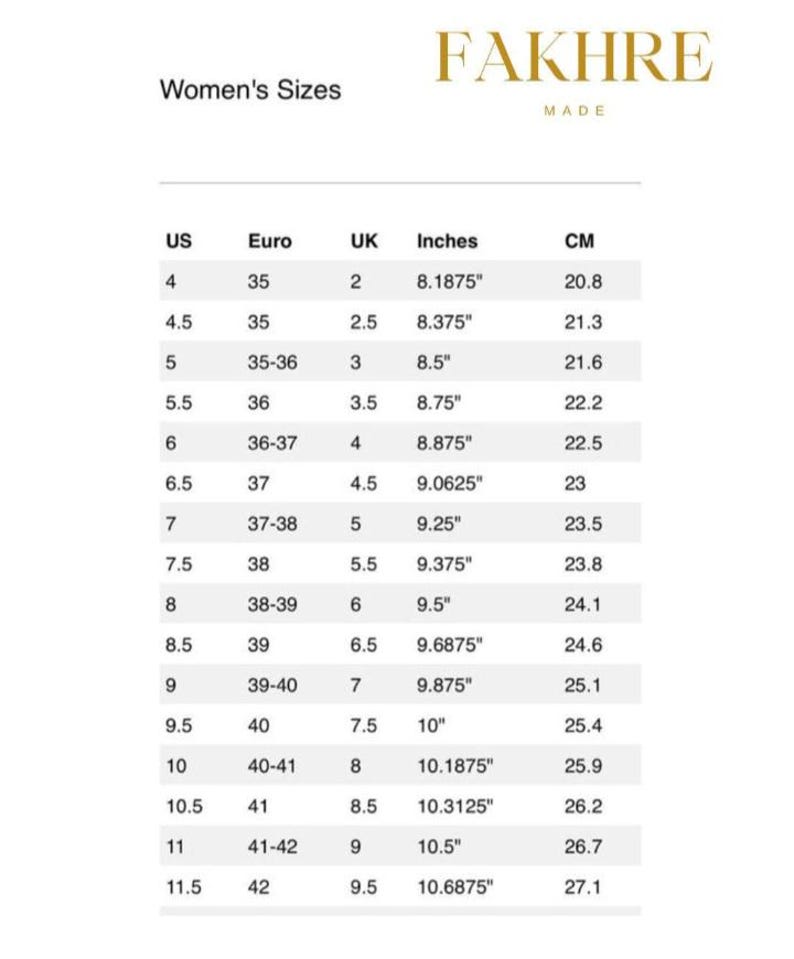Screen dimensions: 794x959
Task: Select the 9.6875" inches value
Action: coord(450,645)
